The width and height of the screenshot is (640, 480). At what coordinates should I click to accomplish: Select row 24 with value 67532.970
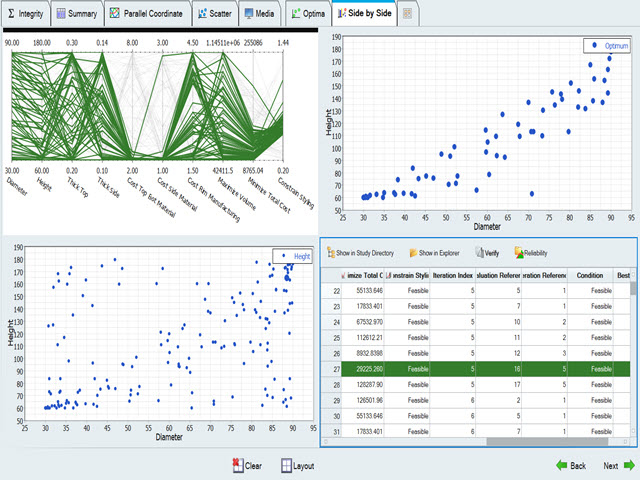point(476,322)
